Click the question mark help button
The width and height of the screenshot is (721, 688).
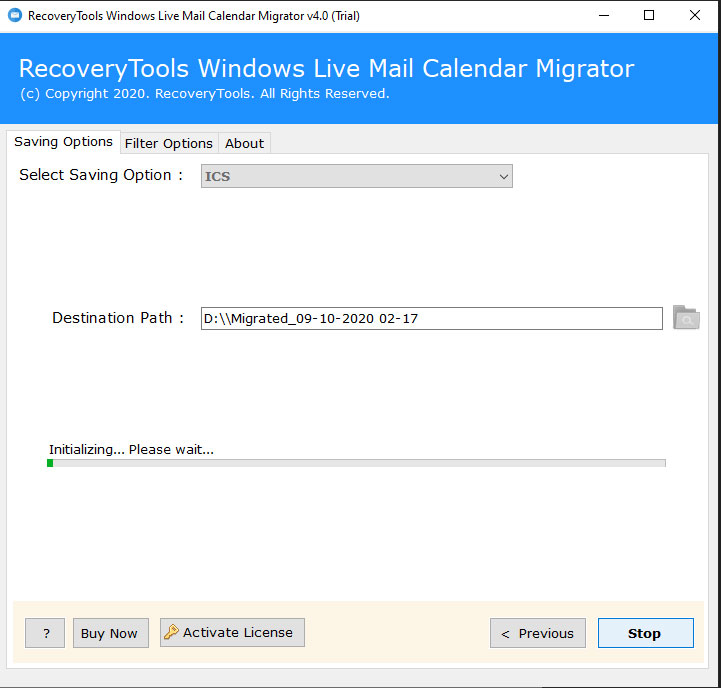[45, 633]
